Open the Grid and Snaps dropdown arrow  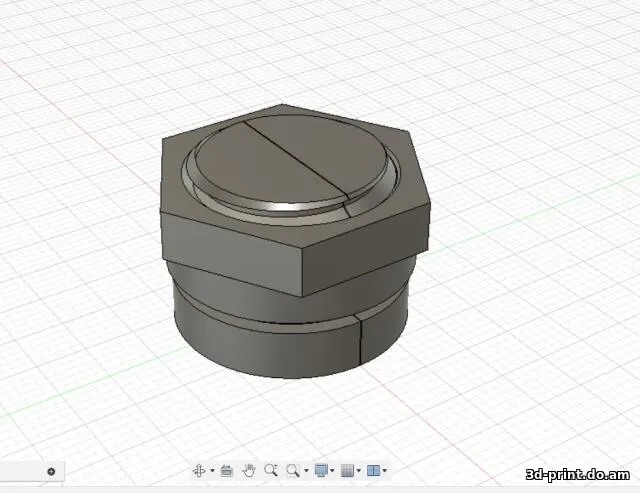(x=359, y=471)
